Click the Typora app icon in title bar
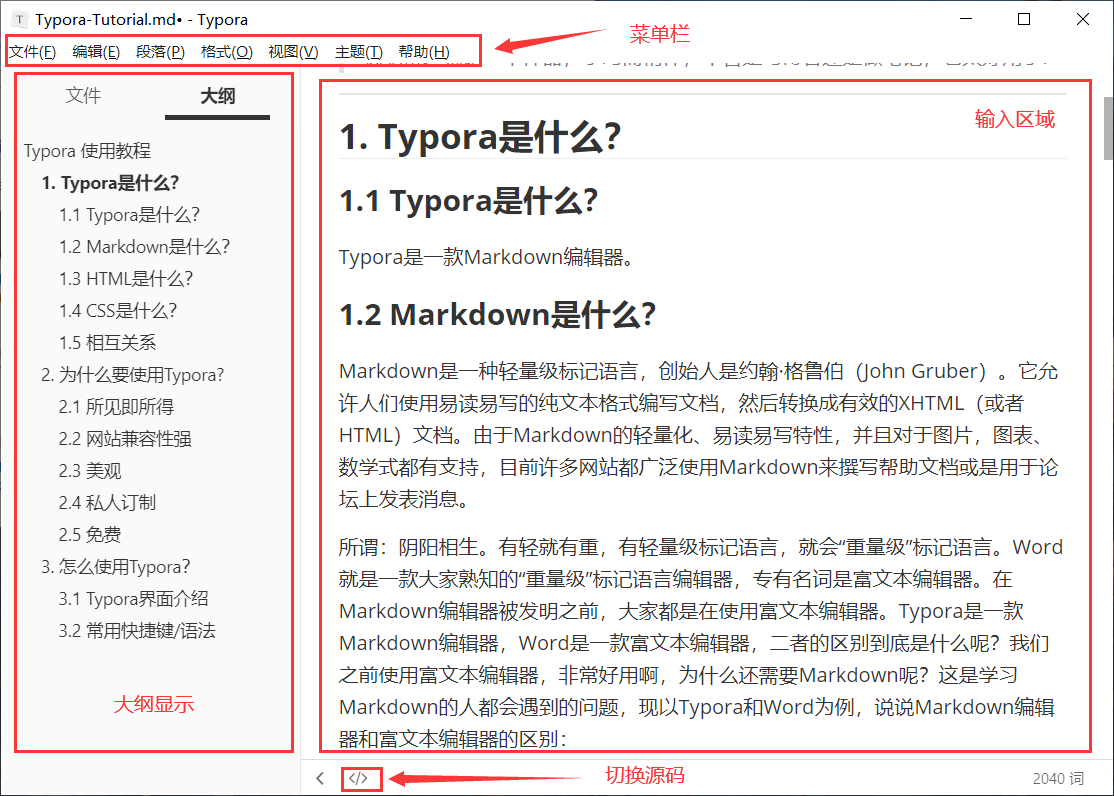 coord(19,19)
